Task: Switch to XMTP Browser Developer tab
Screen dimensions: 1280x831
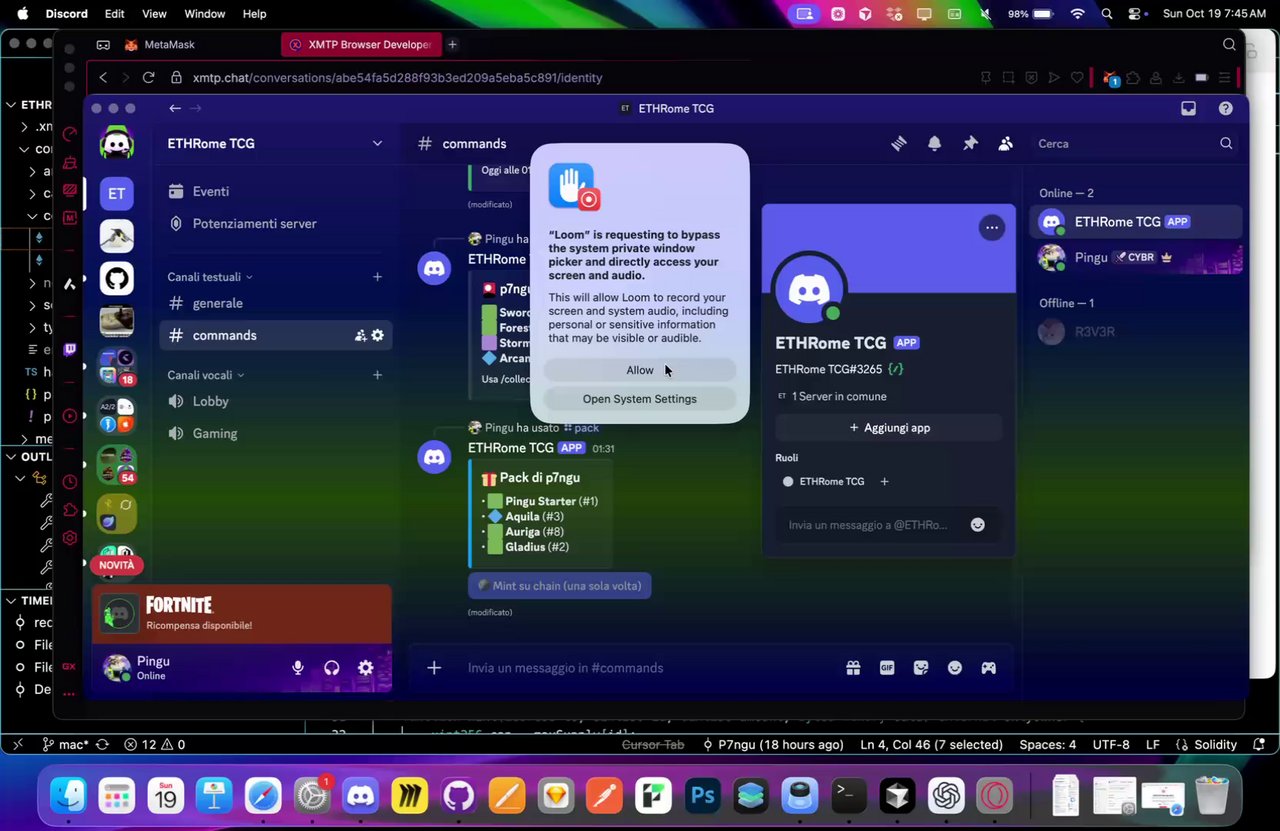Action: tap(360, 45)
